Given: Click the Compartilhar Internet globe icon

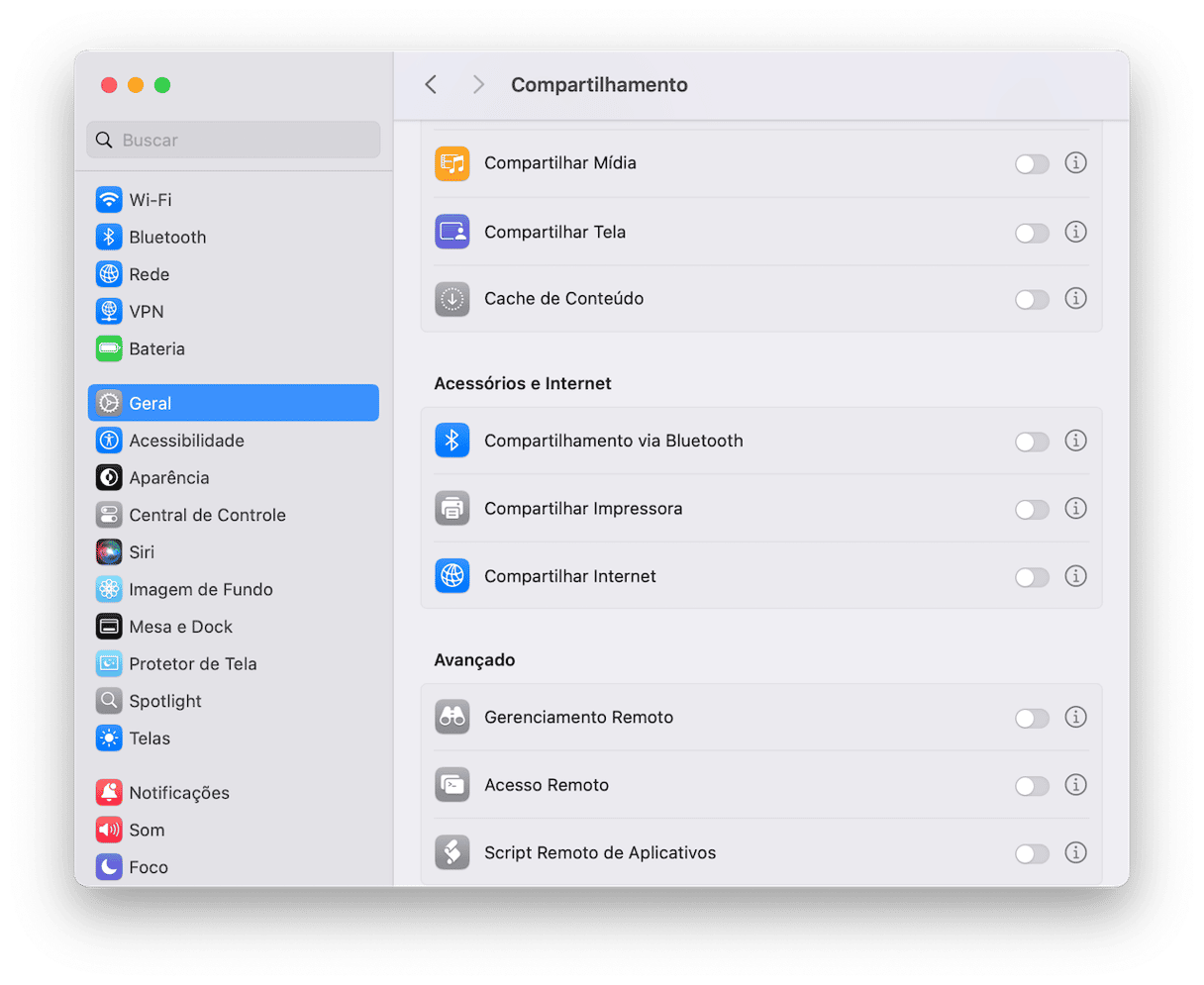Looking at the screenshot, I should click(x=452, y=576).
